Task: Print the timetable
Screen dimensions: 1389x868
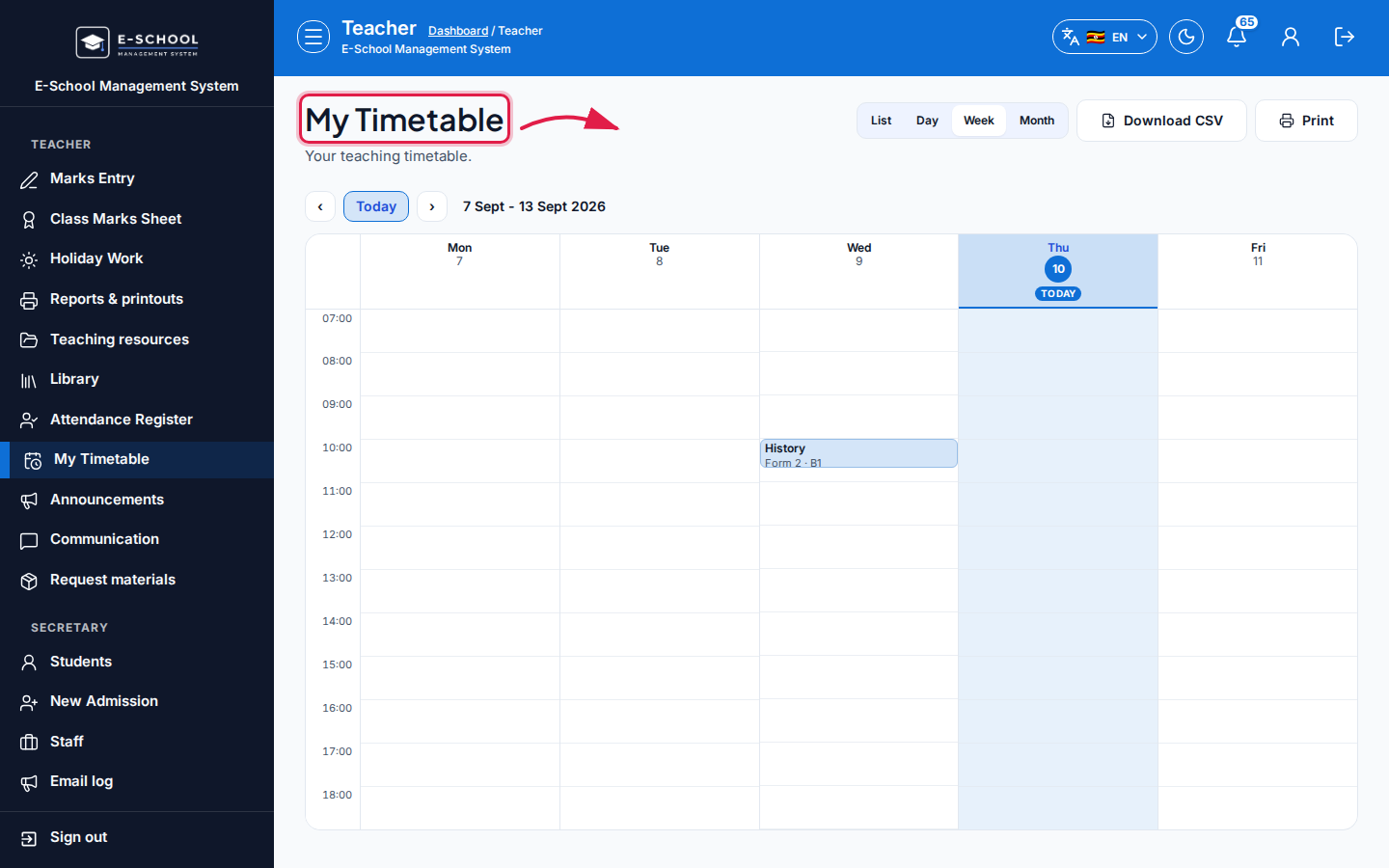Action: tap(1306, 121)
